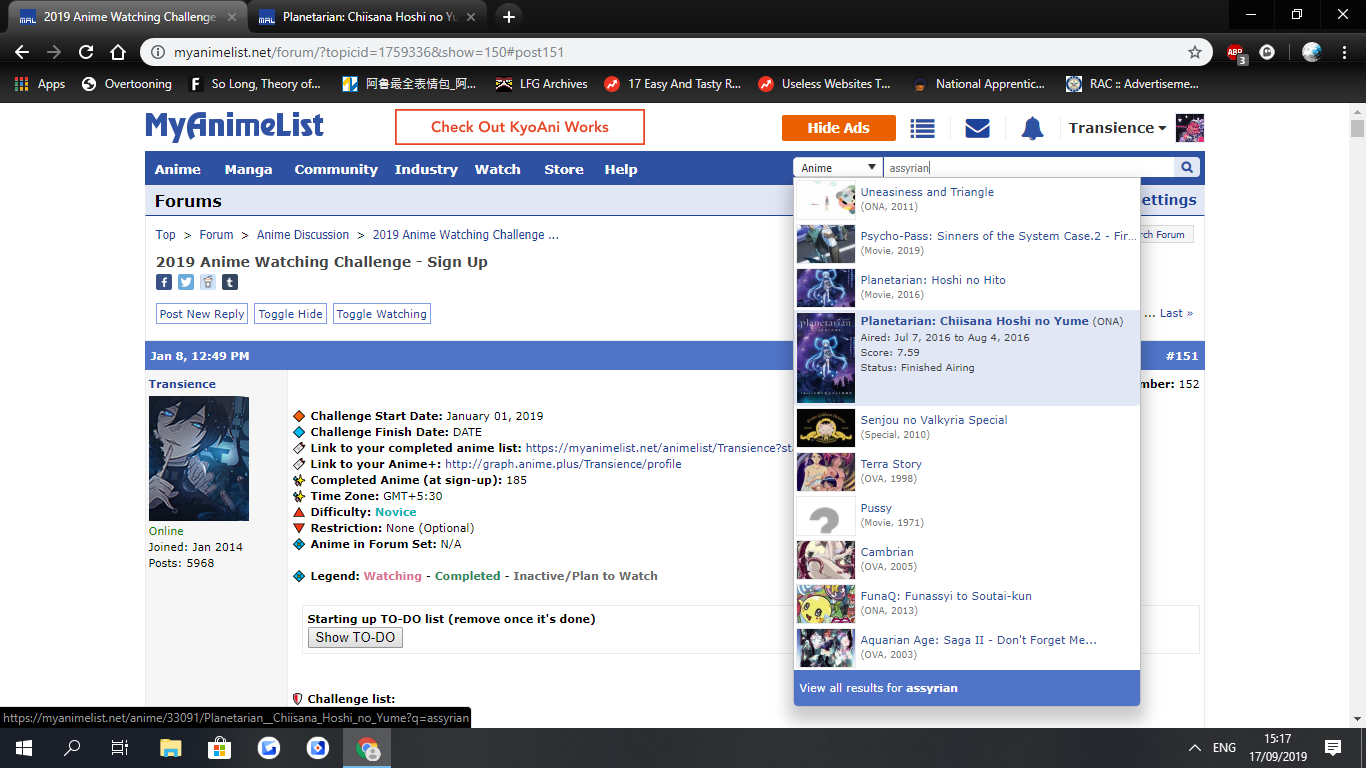Image resolution: width=1366 pixels, height=768 pixels.
Task: Expand the Transience user menu
Action: point(1117,128)
